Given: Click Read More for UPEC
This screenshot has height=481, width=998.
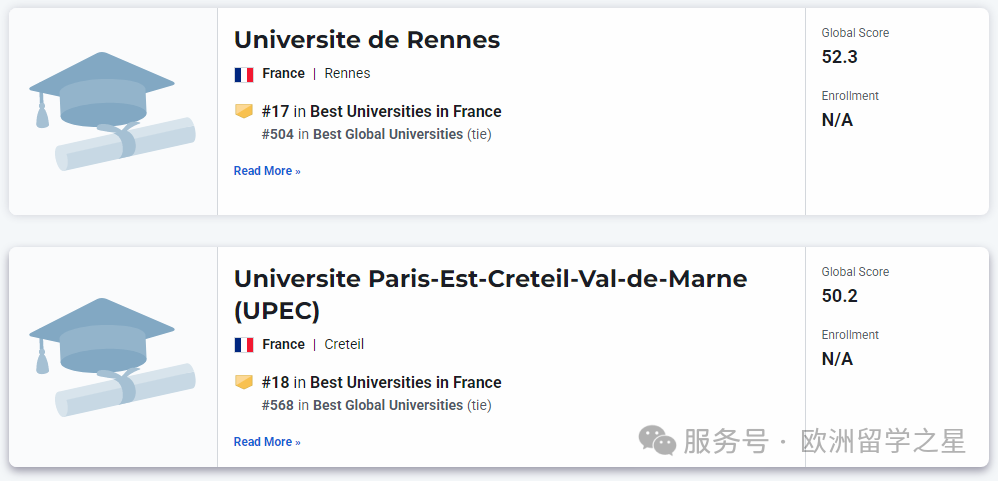Looking at the screenshot, I should 267,442.
